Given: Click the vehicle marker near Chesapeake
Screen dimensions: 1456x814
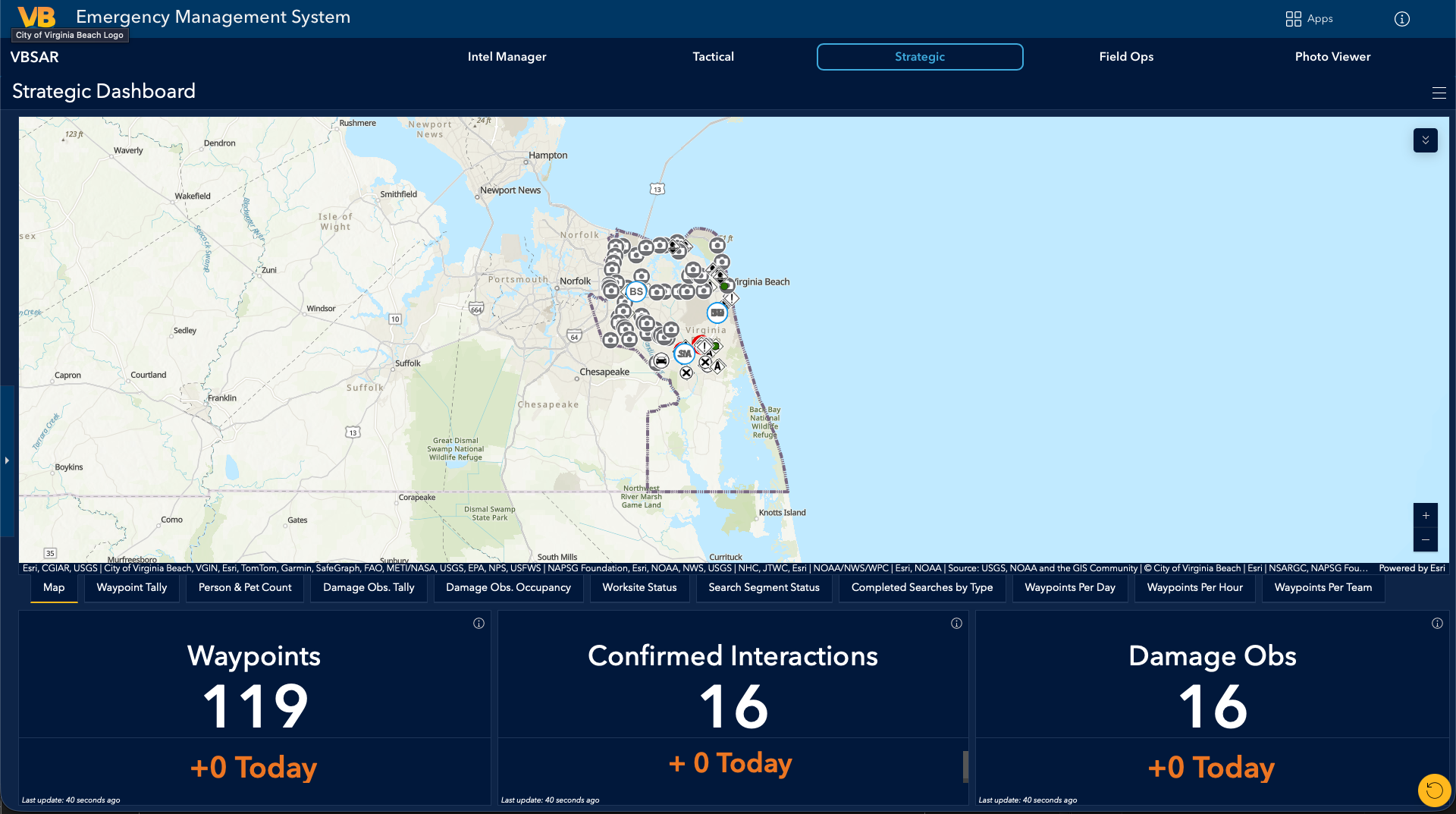Looking at the screenshot, I should coord(661,362).
